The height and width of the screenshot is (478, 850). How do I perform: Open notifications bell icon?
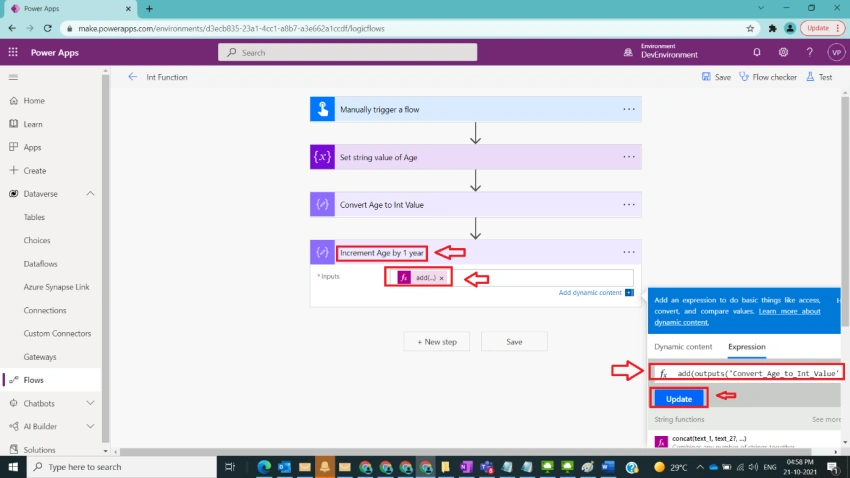[x=757, y=52]
